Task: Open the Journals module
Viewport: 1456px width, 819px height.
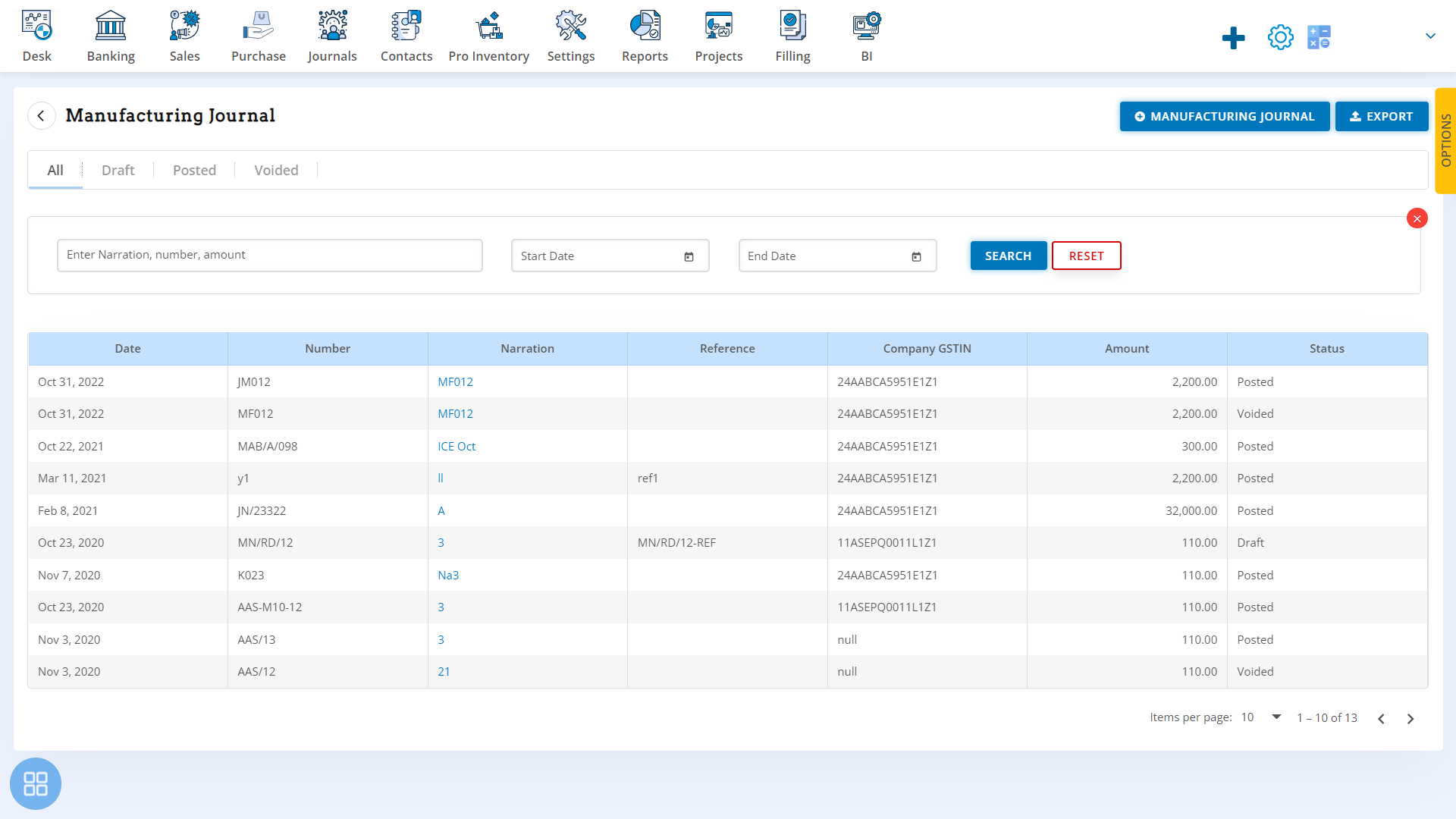Action: click(332, 36)
